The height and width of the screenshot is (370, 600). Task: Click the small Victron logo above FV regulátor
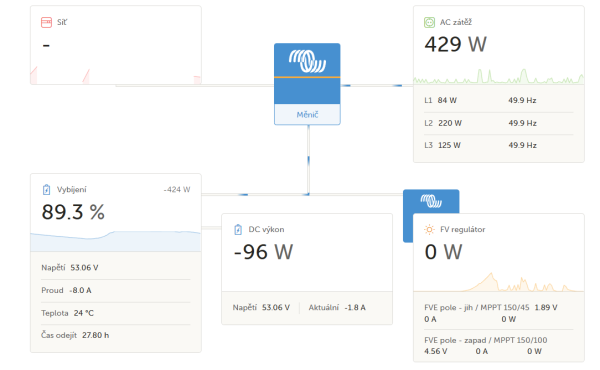[431, 200]
